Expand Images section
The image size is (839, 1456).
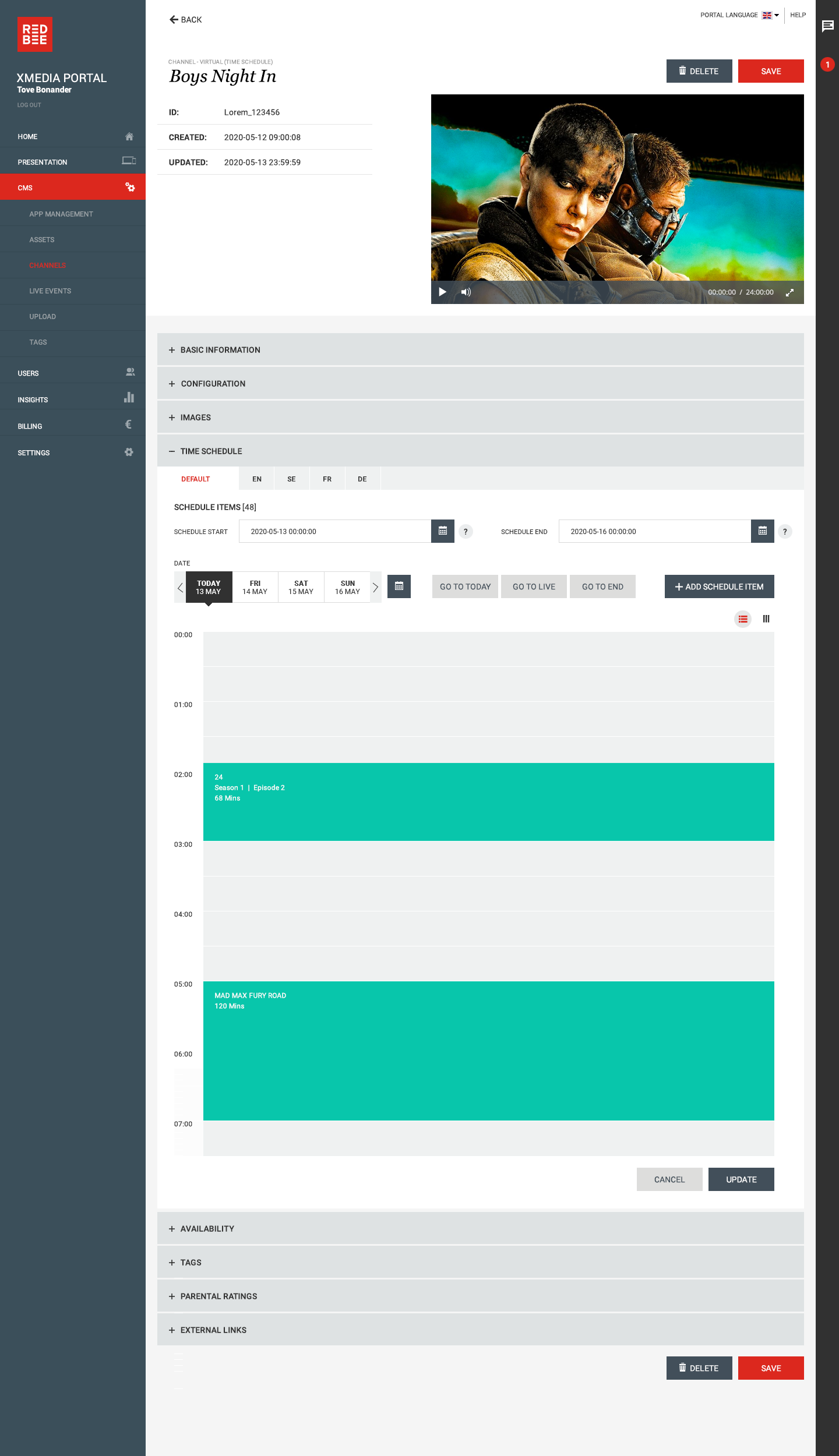pyautogui.click(x=481, y=417)
